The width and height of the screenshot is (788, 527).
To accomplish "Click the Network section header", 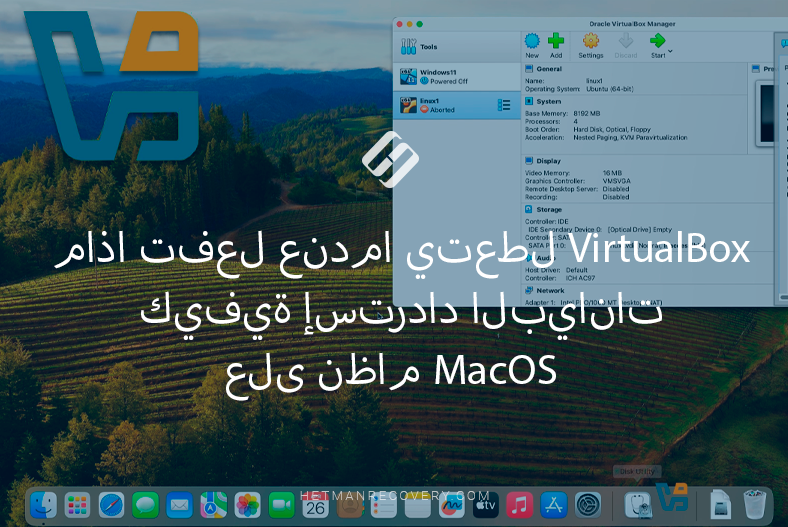I will 550,290.
